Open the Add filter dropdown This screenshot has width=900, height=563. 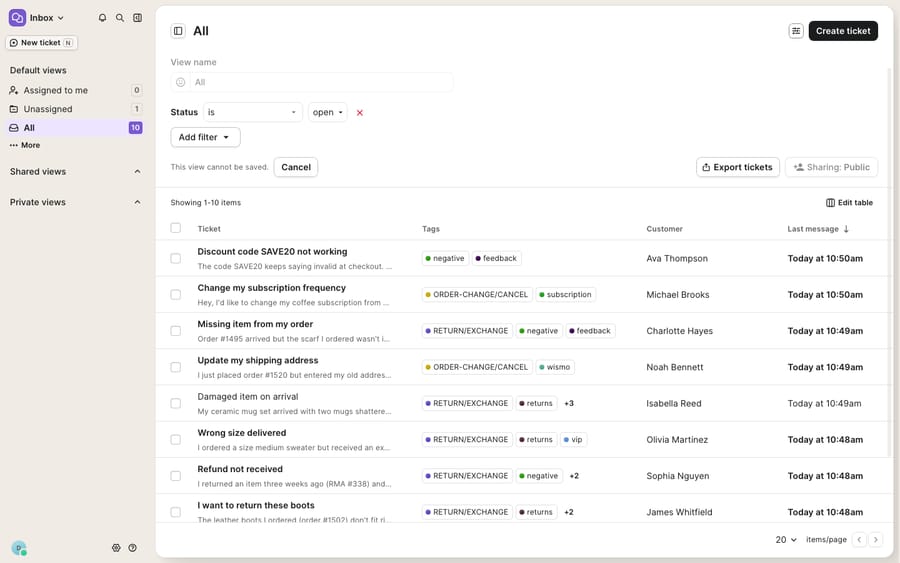[205, 137]
